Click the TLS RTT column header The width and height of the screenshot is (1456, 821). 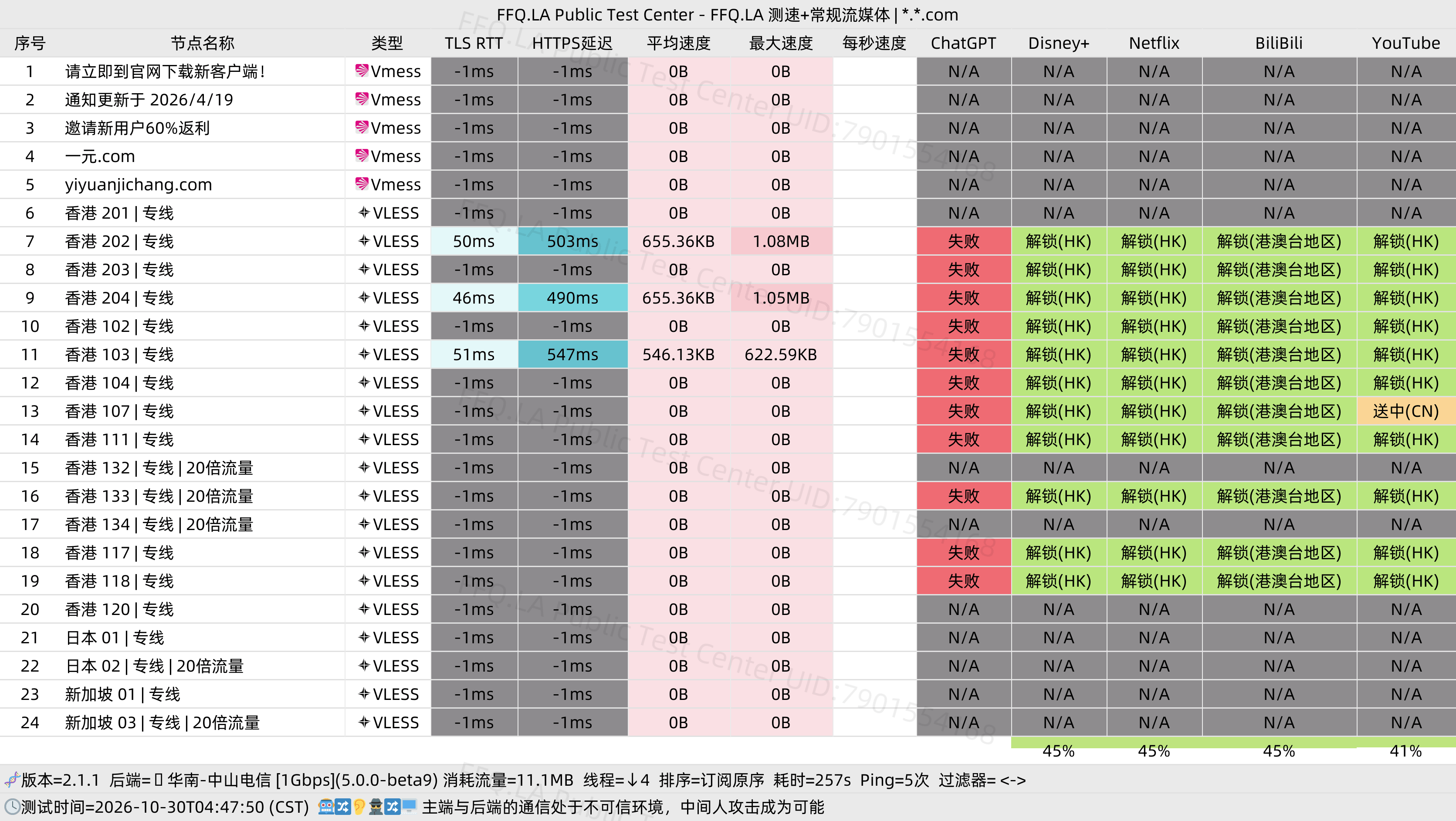pyautogui.click(x=474, y=43)
